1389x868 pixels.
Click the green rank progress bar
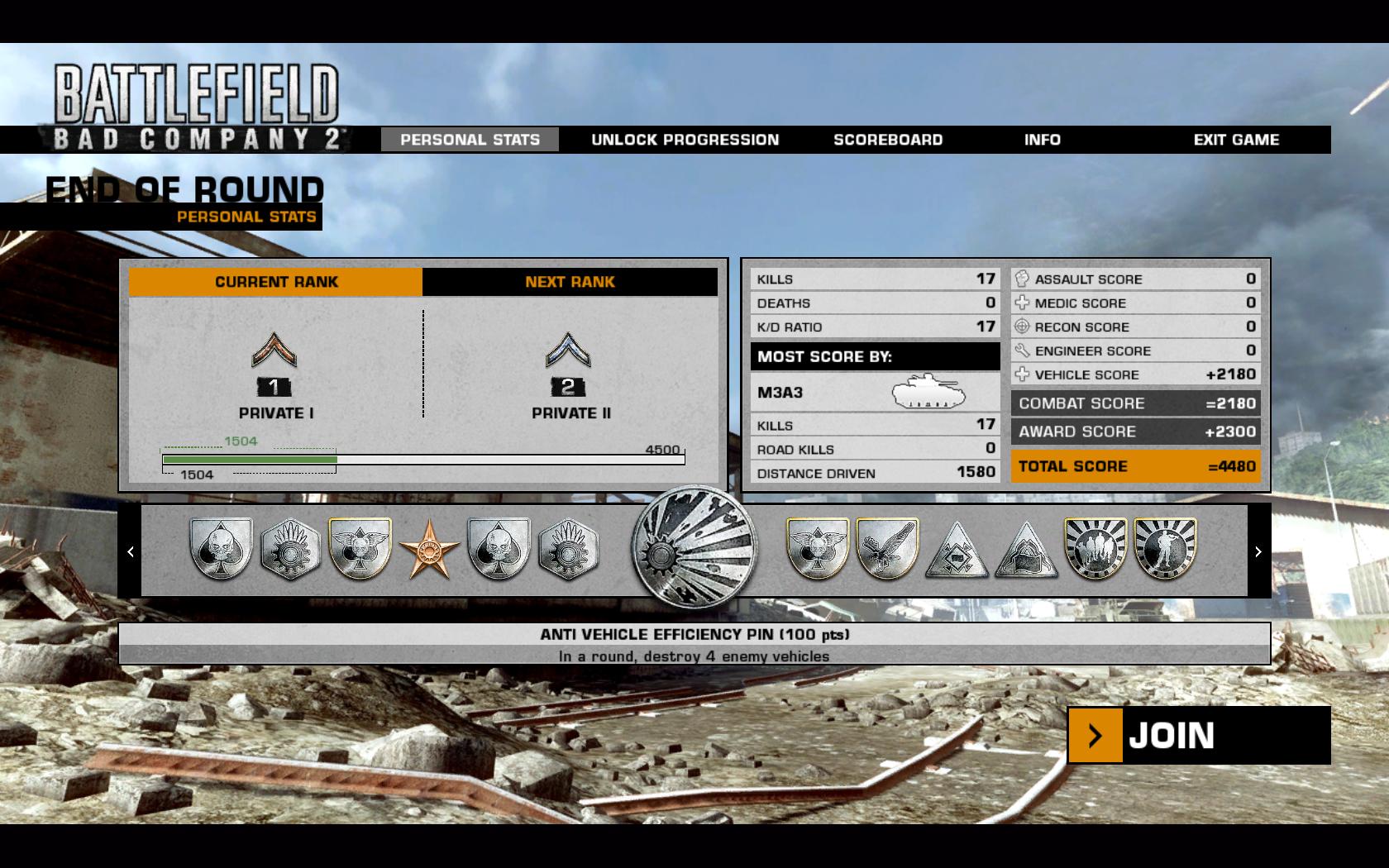[x=250, y=460]
